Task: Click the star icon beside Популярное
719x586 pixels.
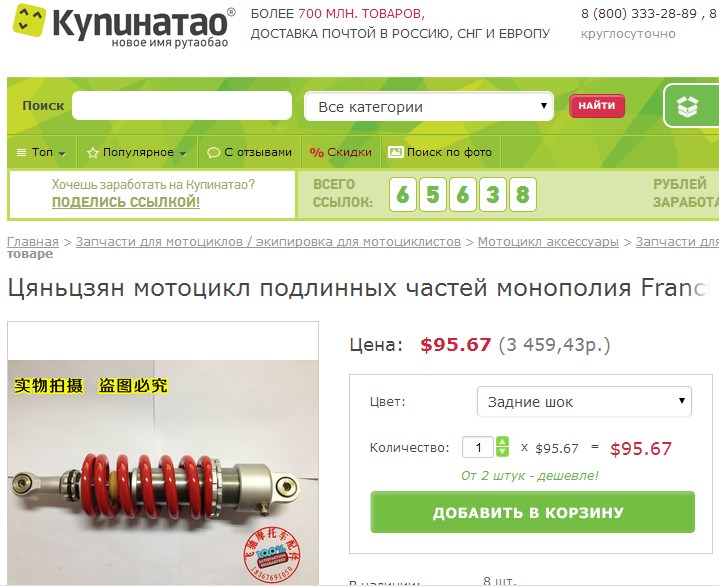Action: coord(93,153)
